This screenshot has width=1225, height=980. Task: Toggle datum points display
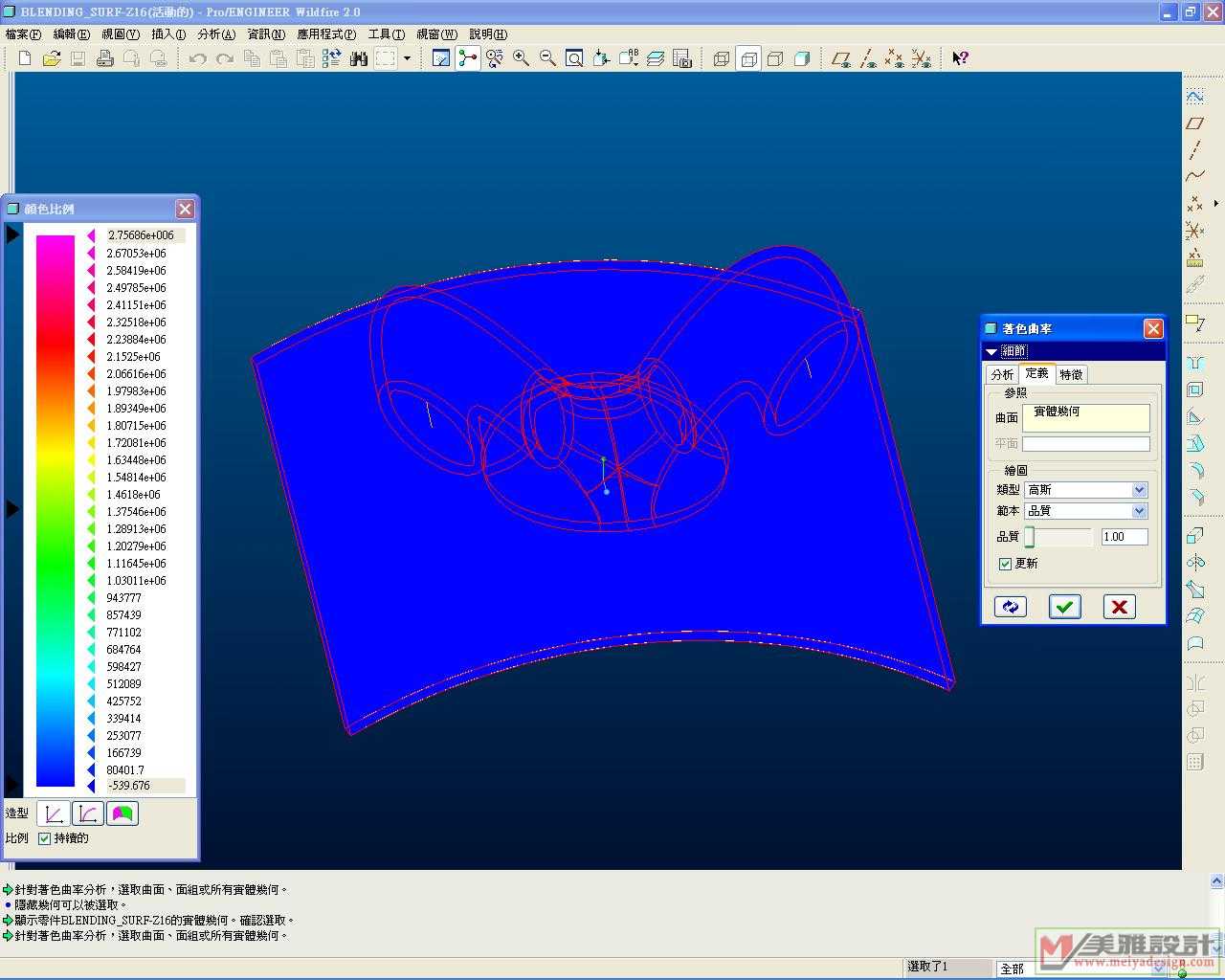click(x=895, y=58)
